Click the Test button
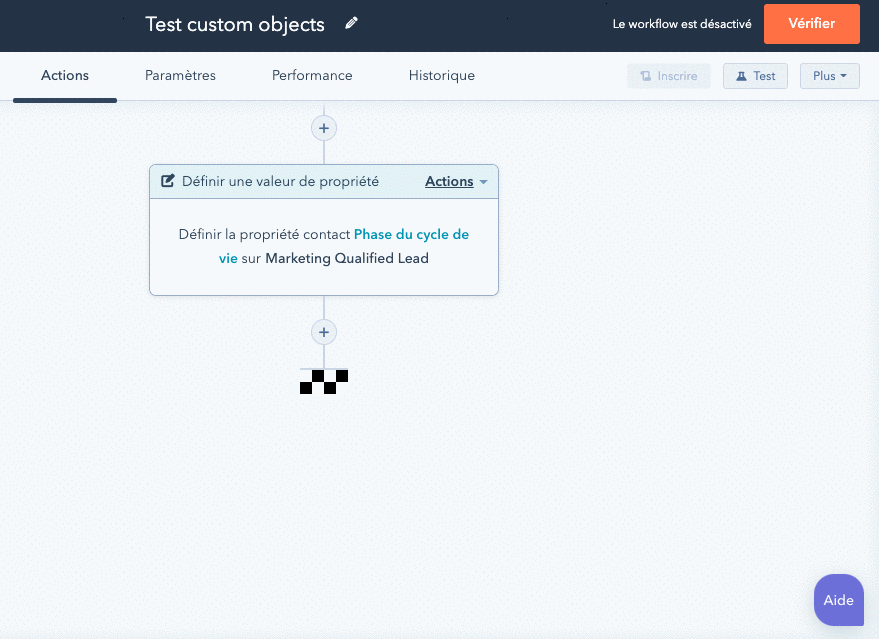 (755, 76)
